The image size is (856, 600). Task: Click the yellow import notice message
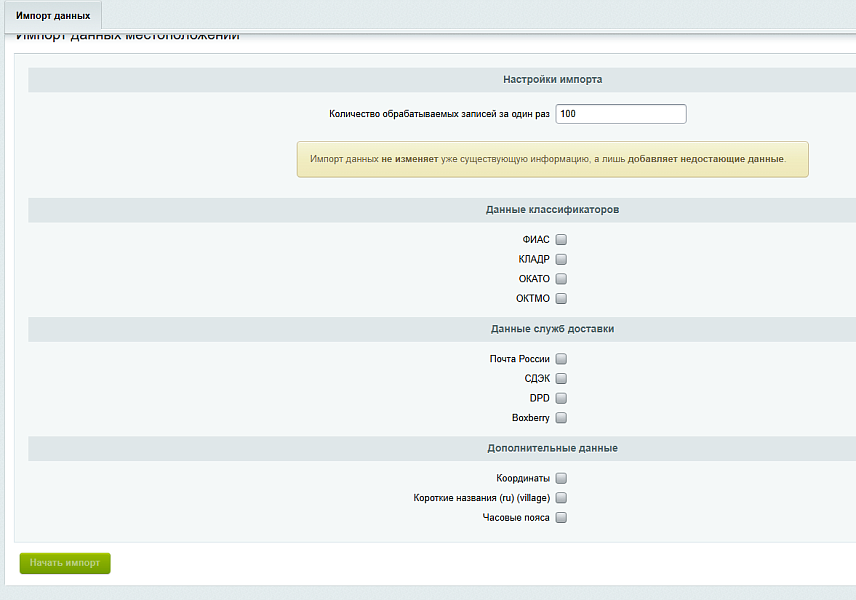pyautogui.click(x=552, y=159)
